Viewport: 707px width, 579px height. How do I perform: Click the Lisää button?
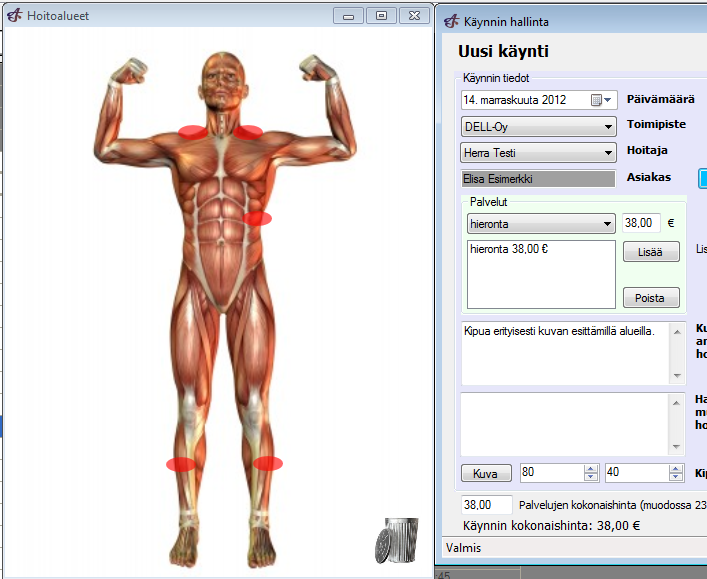point(651,252)
